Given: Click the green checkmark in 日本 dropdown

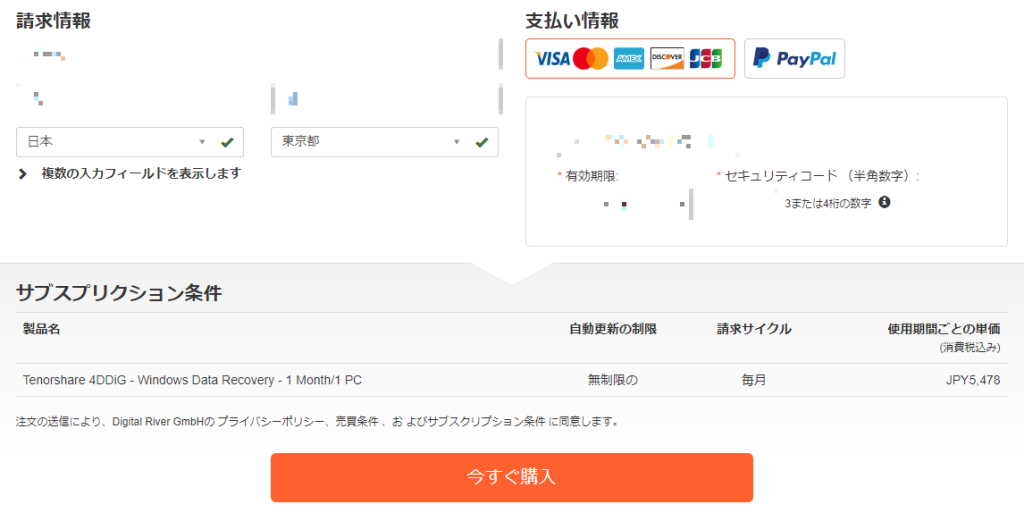Looking at the screenshot, I should coord(227,142).
